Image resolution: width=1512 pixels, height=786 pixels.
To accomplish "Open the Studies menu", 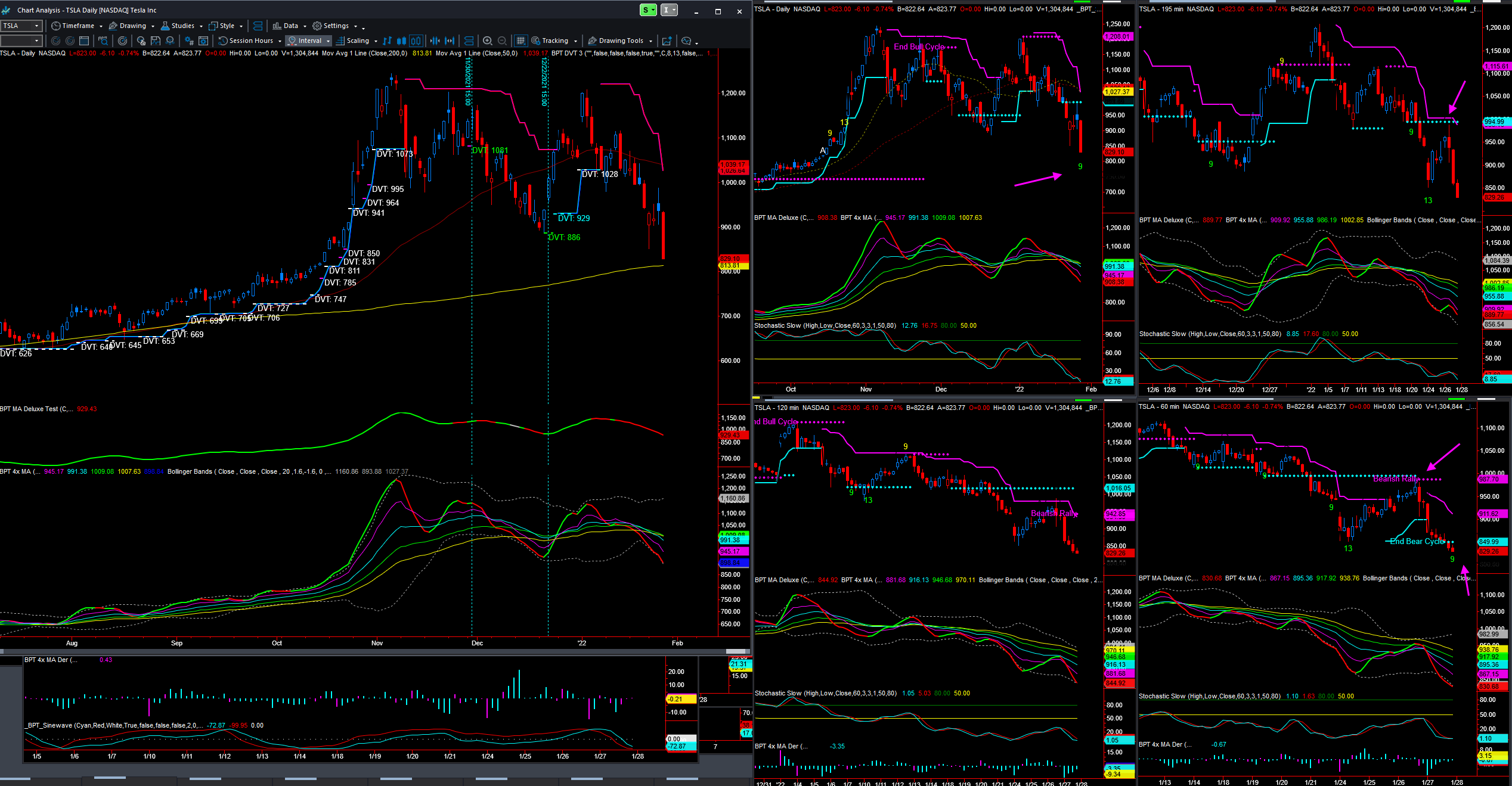I will coord(182,26).
